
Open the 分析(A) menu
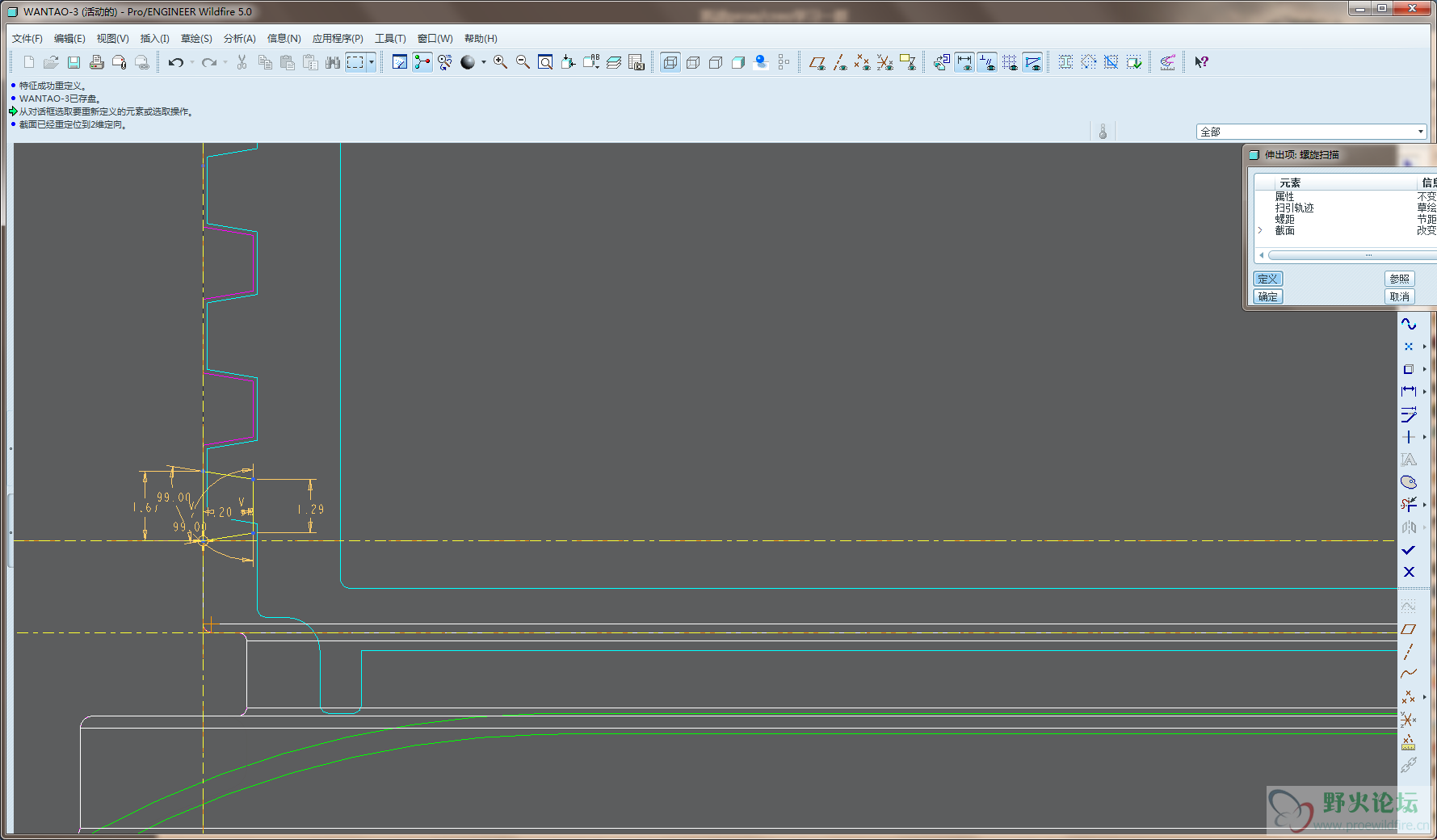[x=239, y=39]
